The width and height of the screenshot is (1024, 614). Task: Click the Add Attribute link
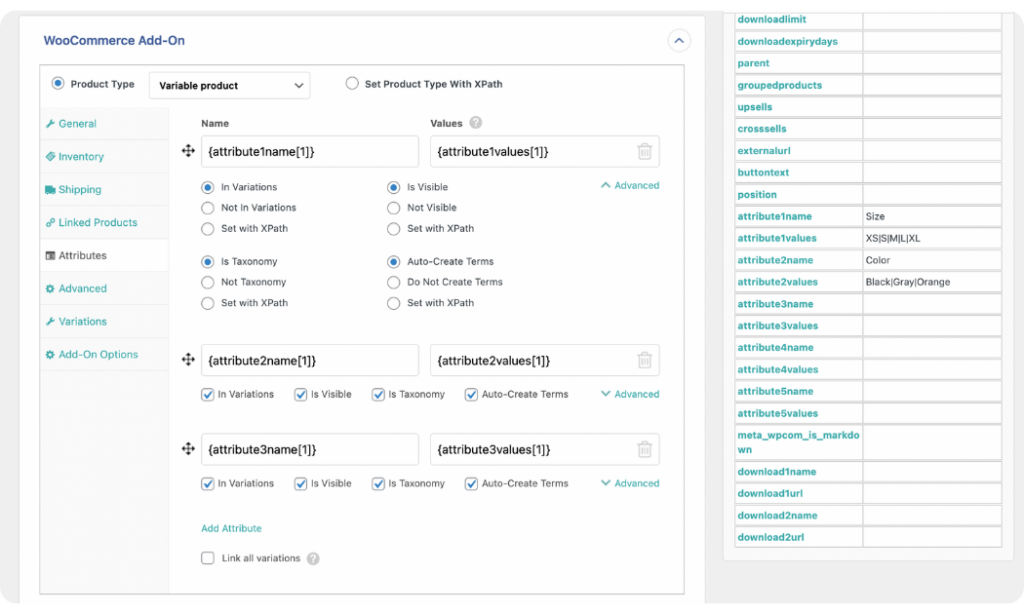[x=231, y=528]
